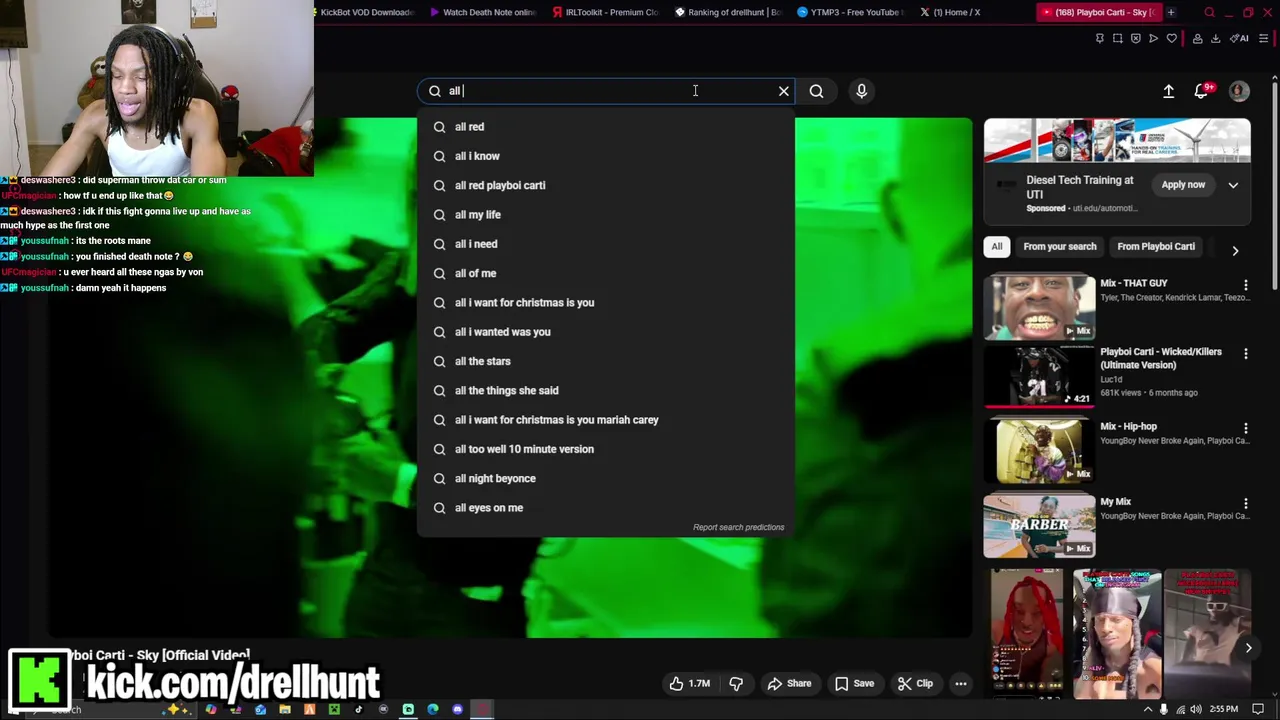
Task: Choose 'all the things she said' suggestion
Action: click(606, 390)
